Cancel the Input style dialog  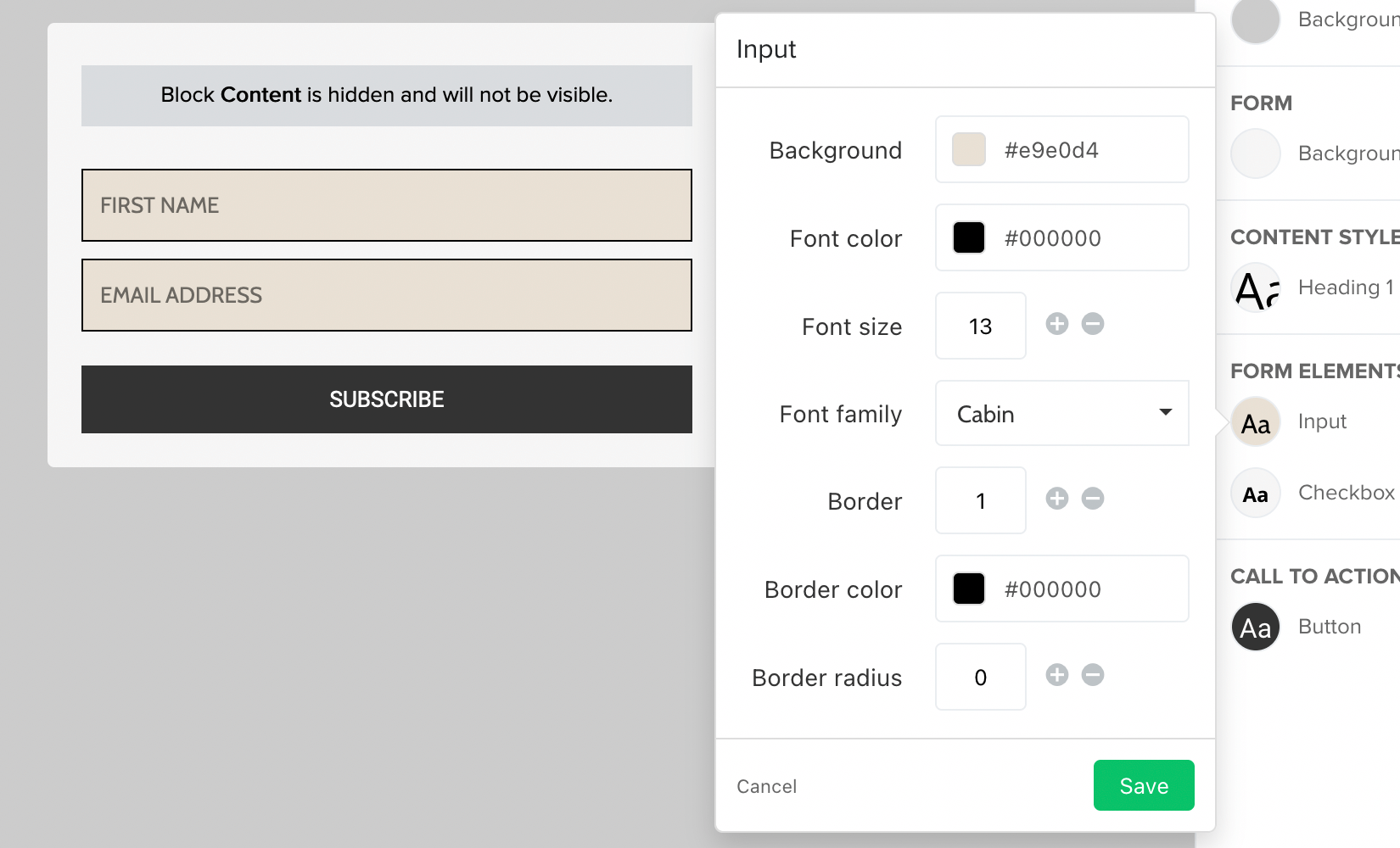(766, 786)
